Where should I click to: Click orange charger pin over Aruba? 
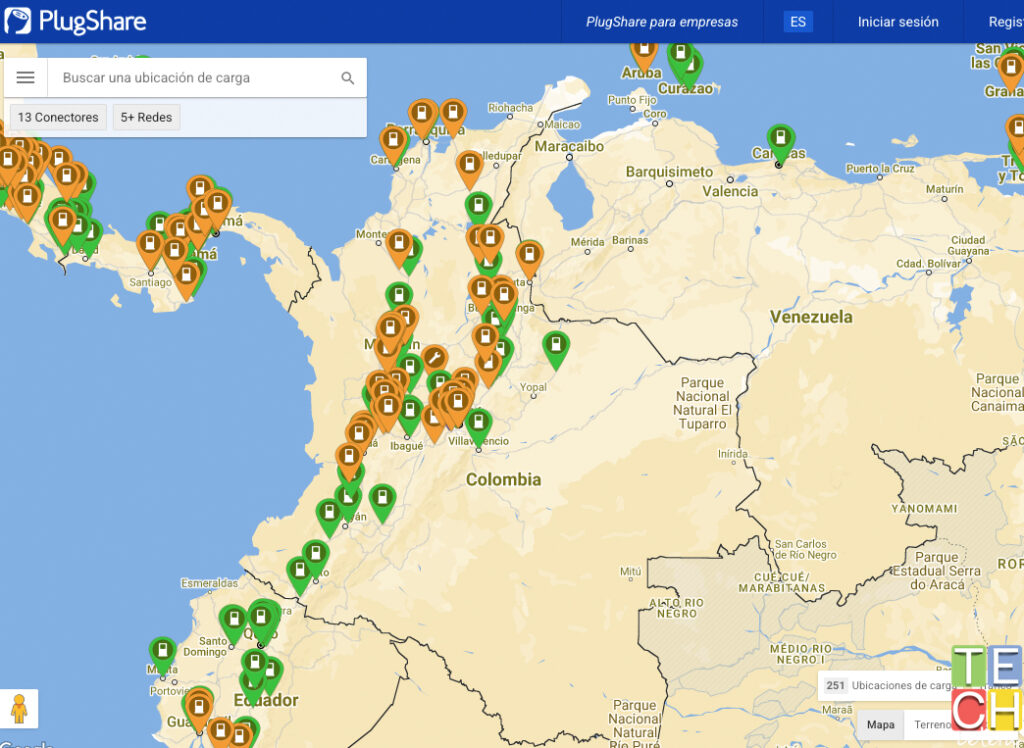pyautogui.click(x=644, y=50)
